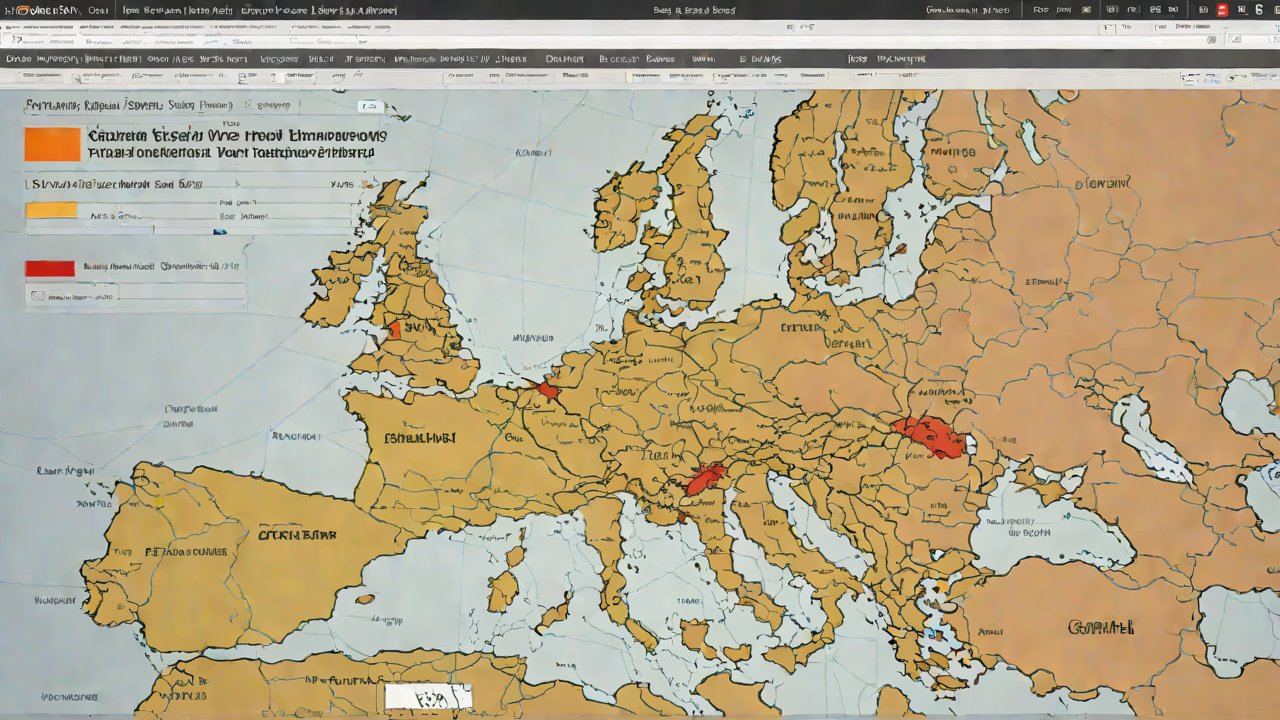The image size is (1280, 720).
Task: Open the small white dropdown atop legend panel
Action: (x=369, y=106)
